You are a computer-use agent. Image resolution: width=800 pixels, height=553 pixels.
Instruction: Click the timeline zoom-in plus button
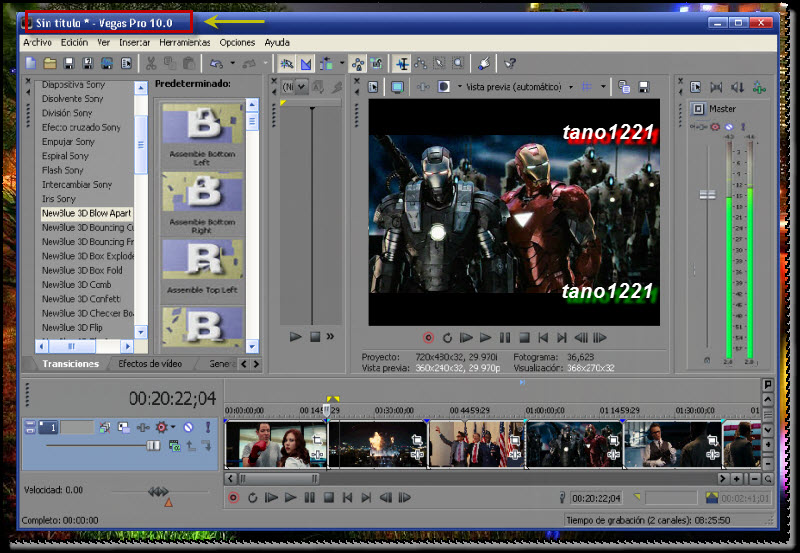736,479
